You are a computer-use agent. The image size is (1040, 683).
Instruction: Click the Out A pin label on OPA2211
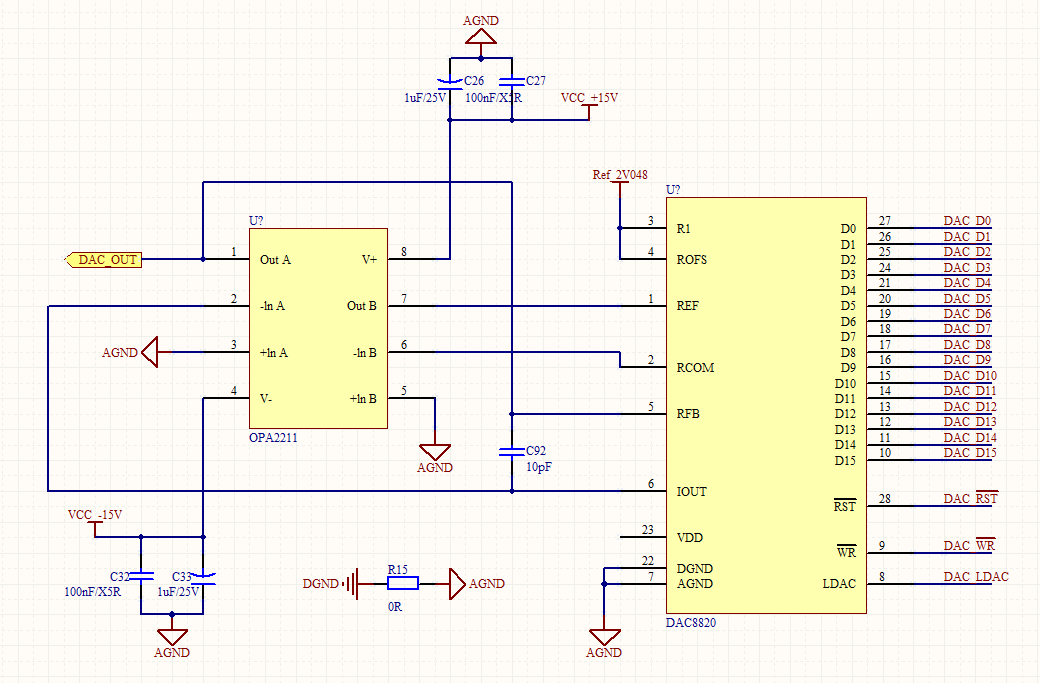click(x=275, y=260)
